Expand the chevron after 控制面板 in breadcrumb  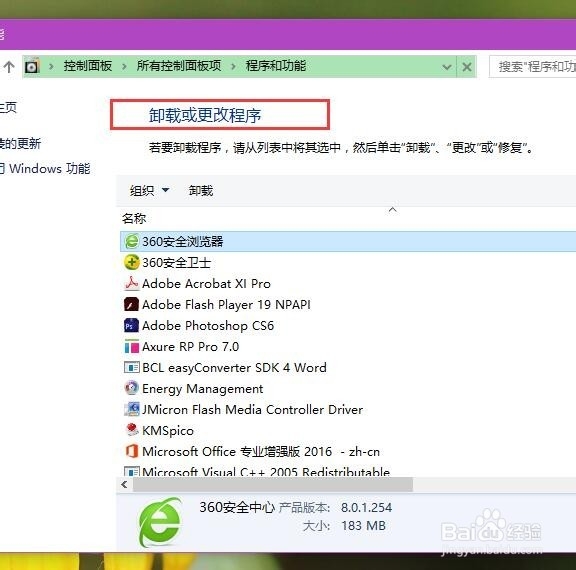pos(125,66)
